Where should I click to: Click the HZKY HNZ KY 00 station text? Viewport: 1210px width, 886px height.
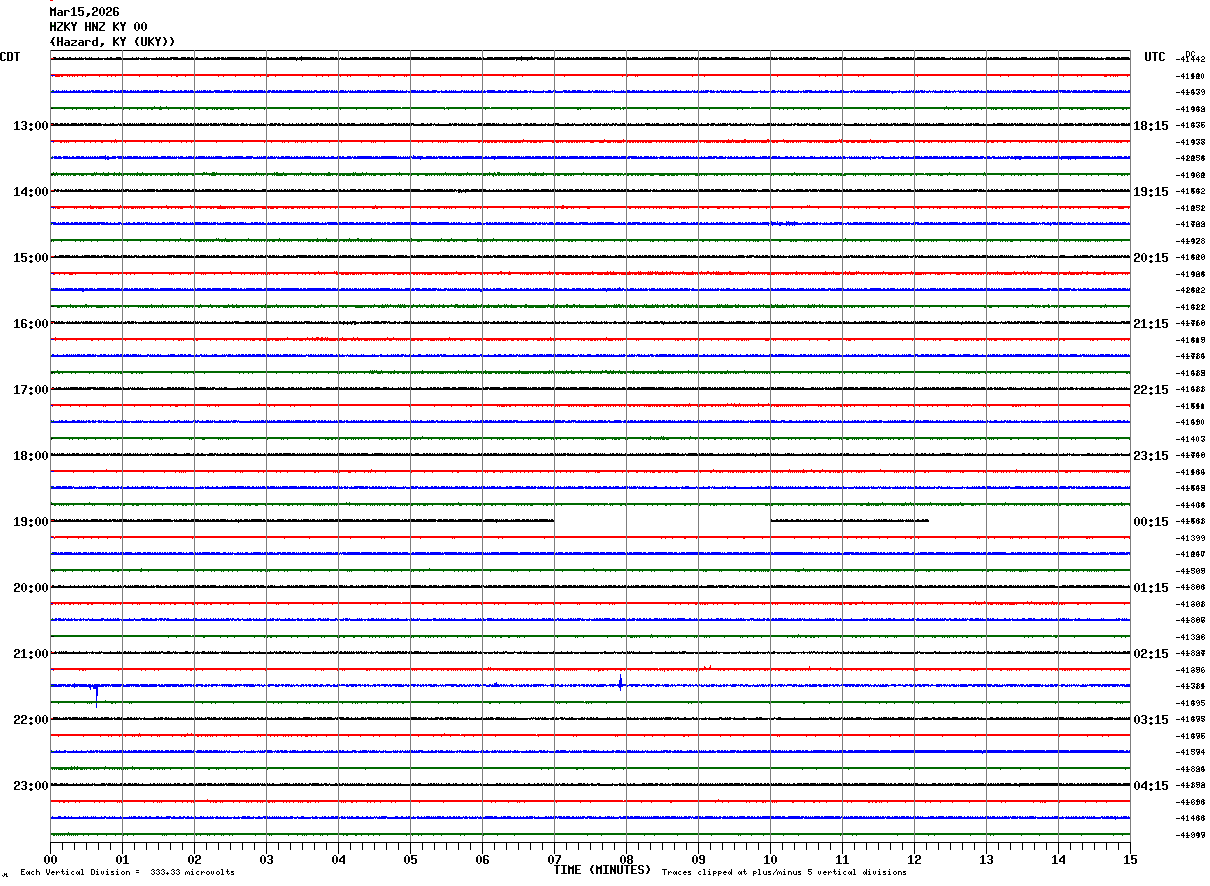pyautogui.click(x=98, y=27)
